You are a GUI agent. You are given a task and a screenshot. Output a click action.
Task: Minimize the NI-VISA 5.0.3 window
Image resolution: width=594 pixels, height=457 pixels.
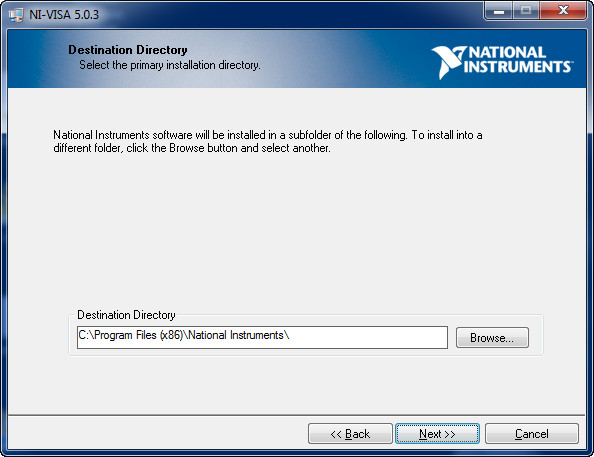[x=499, y=11]
